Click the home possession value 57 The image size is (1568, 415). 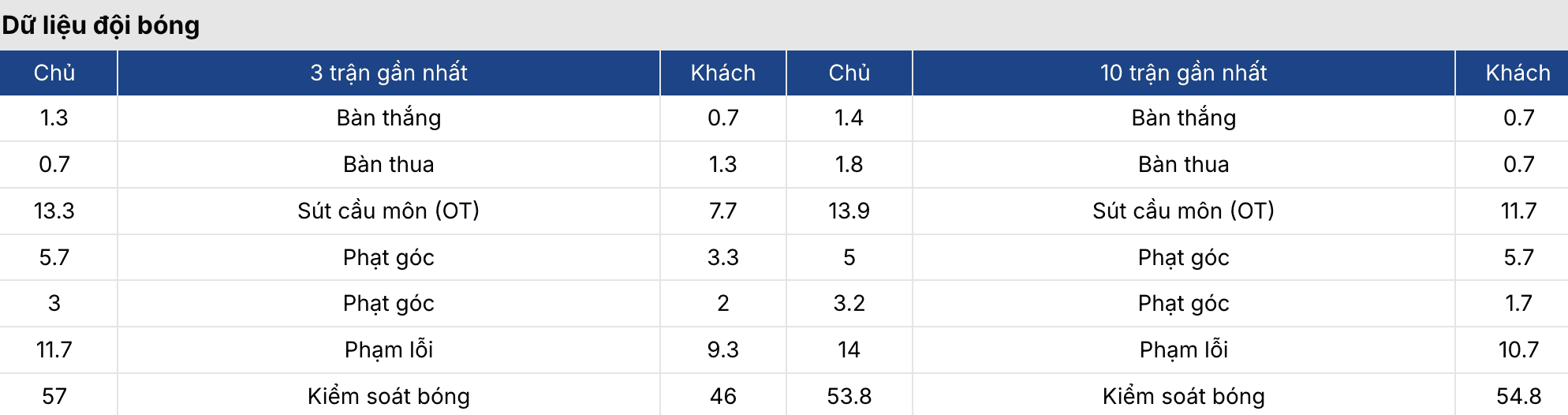[54, 396]
